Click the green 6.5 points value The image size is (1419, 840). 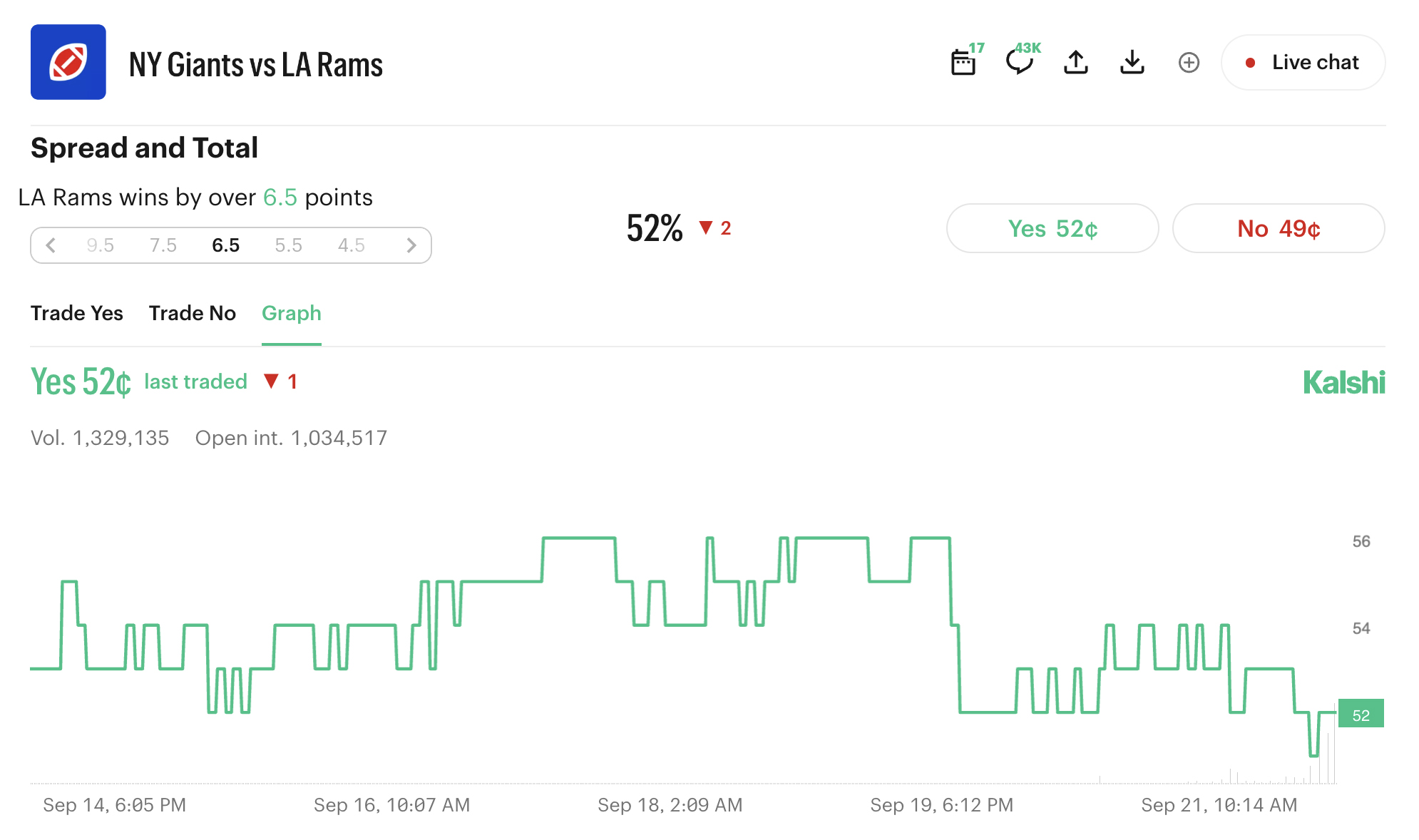pyautogui.click(x=280, y=198)
